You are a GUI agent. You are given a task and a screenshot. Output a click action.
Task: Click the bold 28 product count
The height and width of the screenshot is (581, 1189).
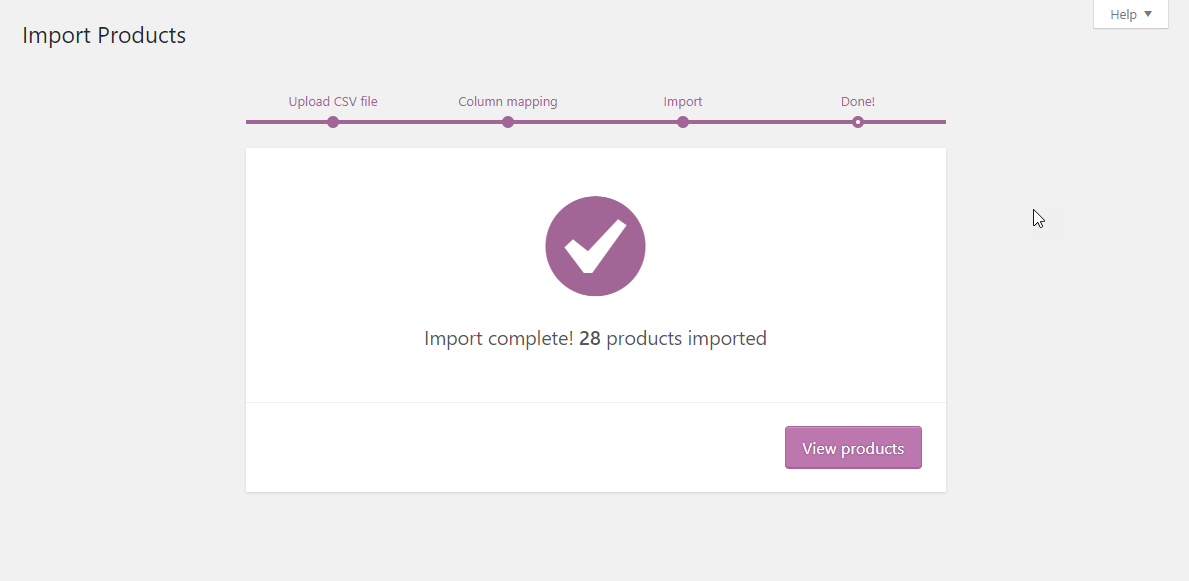(x=590, y=338)
